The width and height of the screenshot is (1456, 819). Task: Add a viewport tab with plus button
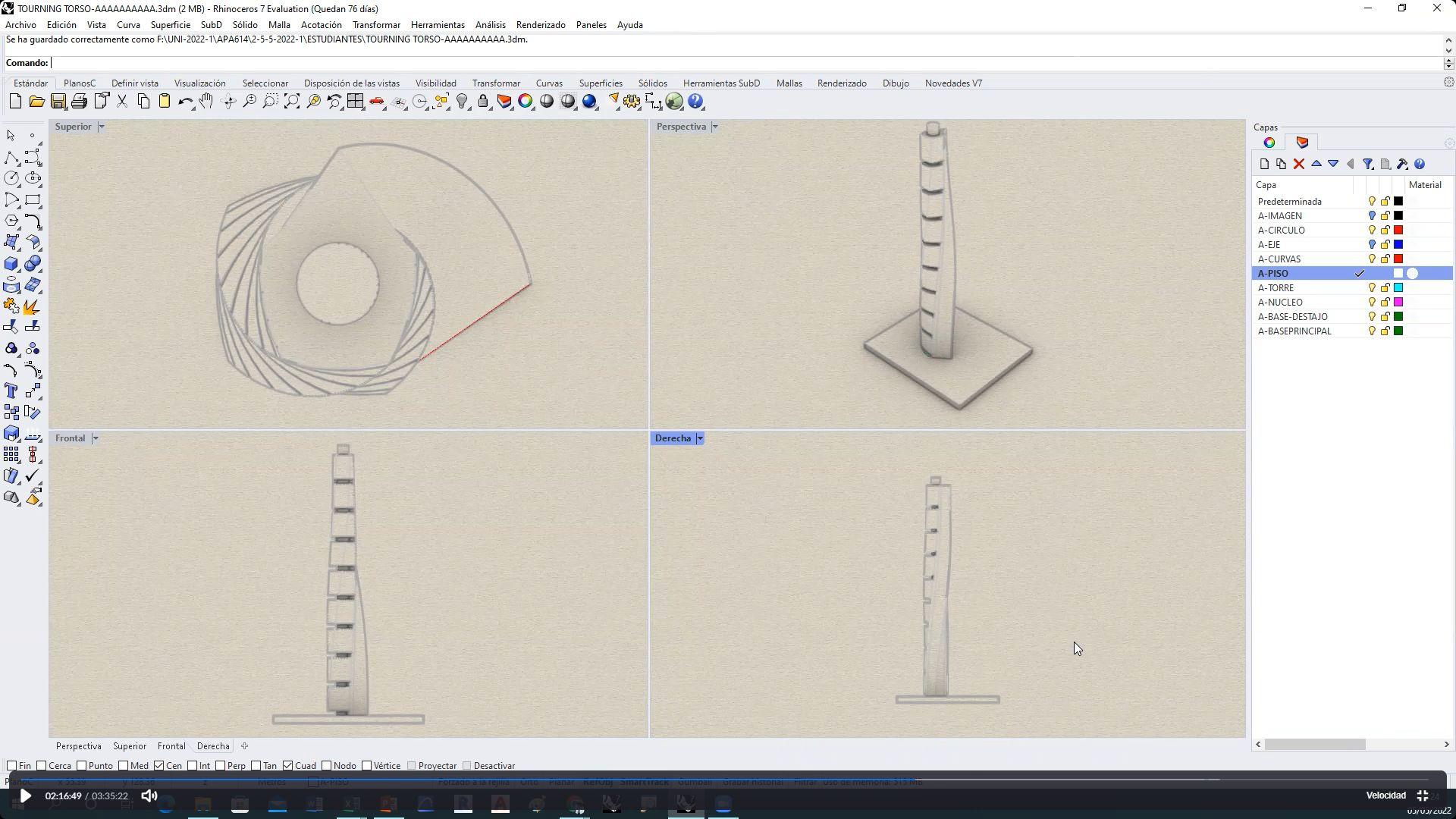(x=244, y=746)
